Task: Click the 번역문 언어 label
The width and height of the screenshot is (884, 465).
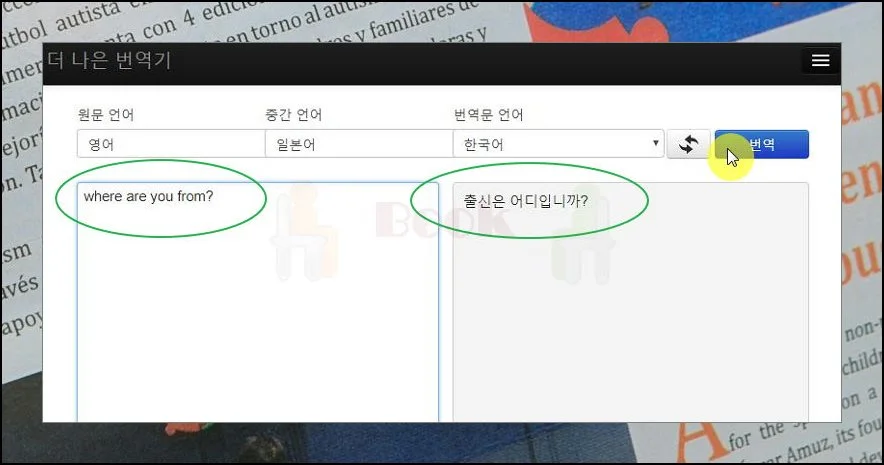Action: [x=488, y=115]
